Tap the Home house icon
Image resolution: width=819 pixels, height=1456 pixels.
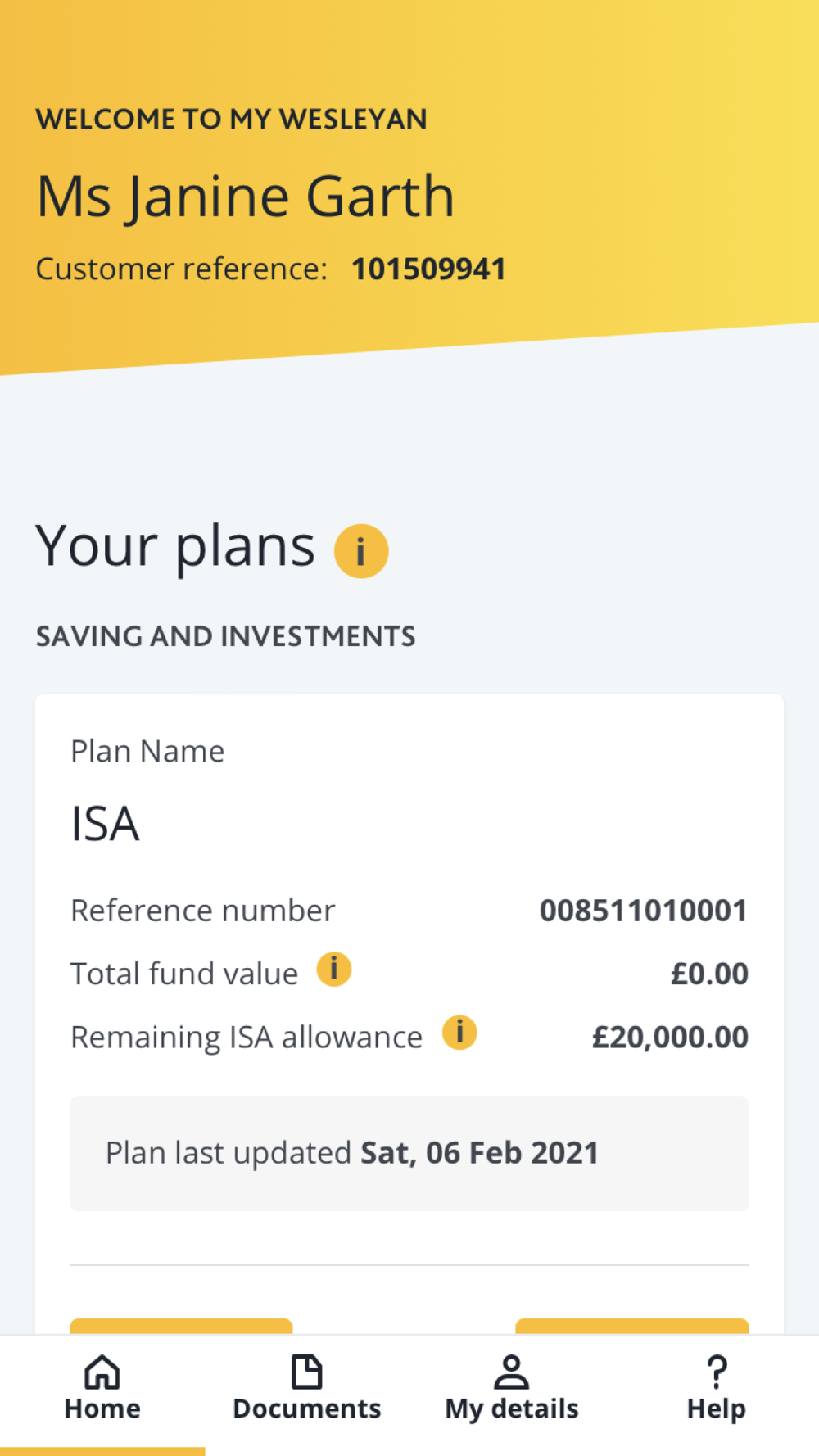pos(102,1372)
